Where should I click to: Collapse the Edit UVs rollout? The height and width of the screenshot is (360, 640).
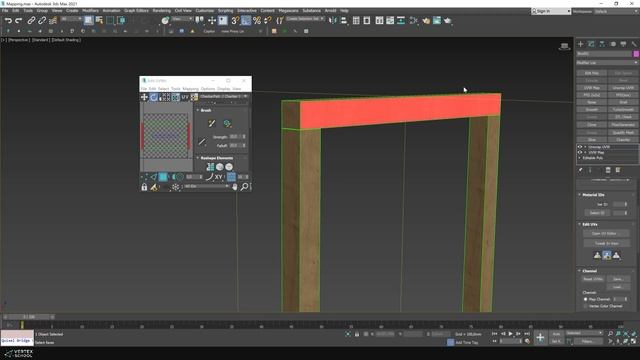(x=590, y=224)
